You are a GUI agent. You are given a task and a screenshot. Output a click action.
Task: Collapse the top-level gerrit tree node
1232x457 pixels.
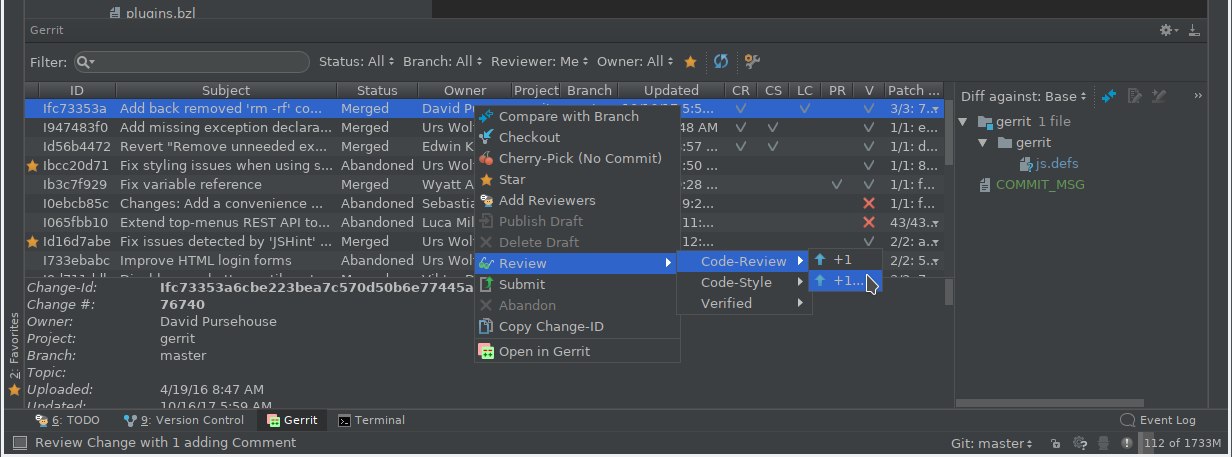point(963,122)
